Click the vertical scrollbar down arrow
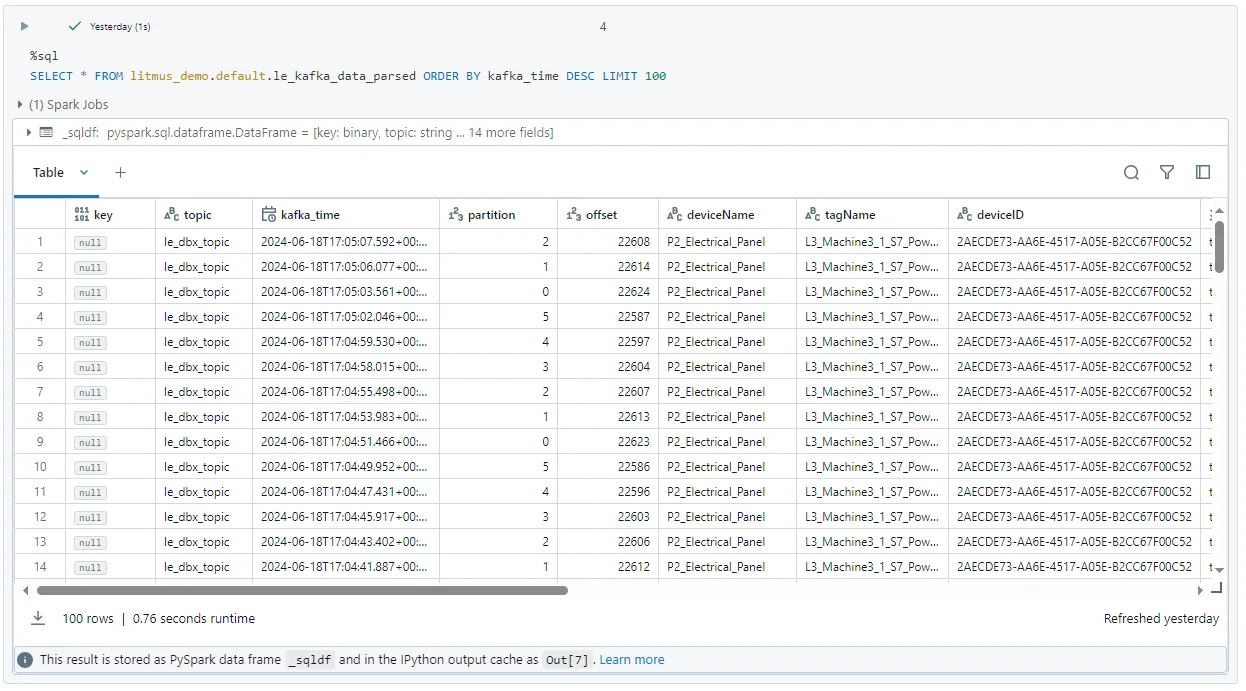The image size is (1246, 691). [1219, 568]
